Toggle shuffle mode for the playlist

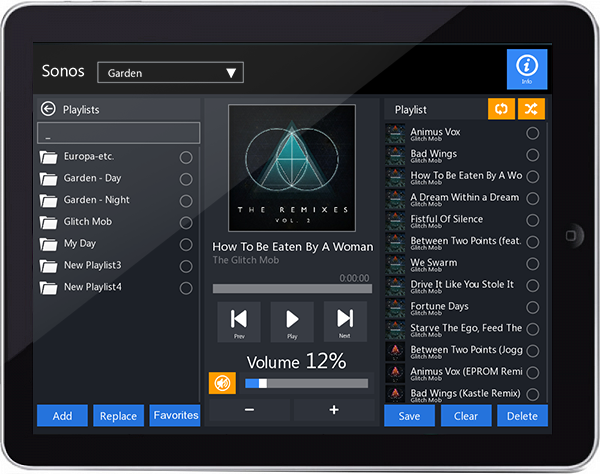tap(531, 109)
